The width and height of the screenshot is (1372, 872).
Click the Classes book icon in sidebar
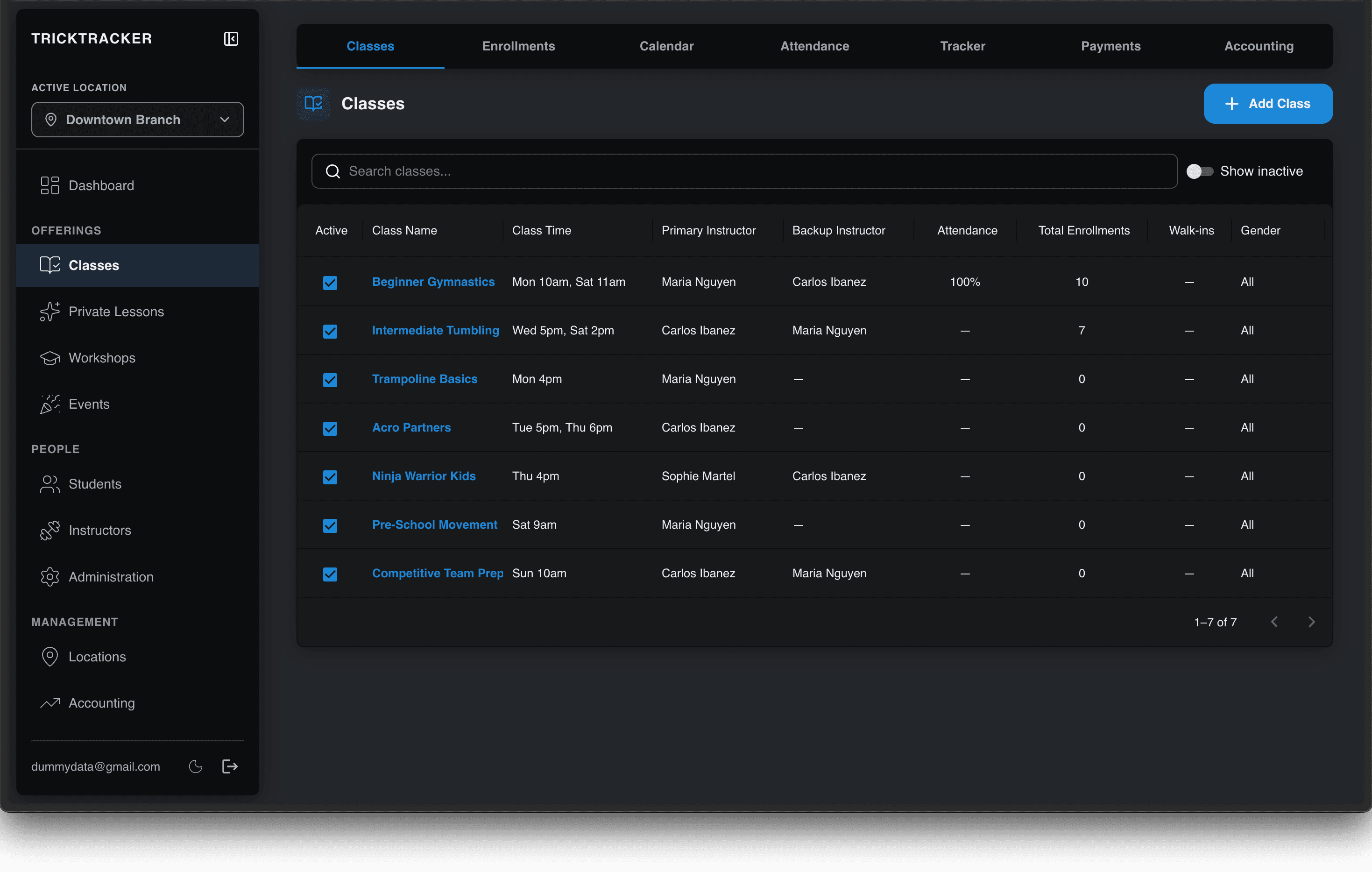coord(50,265)
